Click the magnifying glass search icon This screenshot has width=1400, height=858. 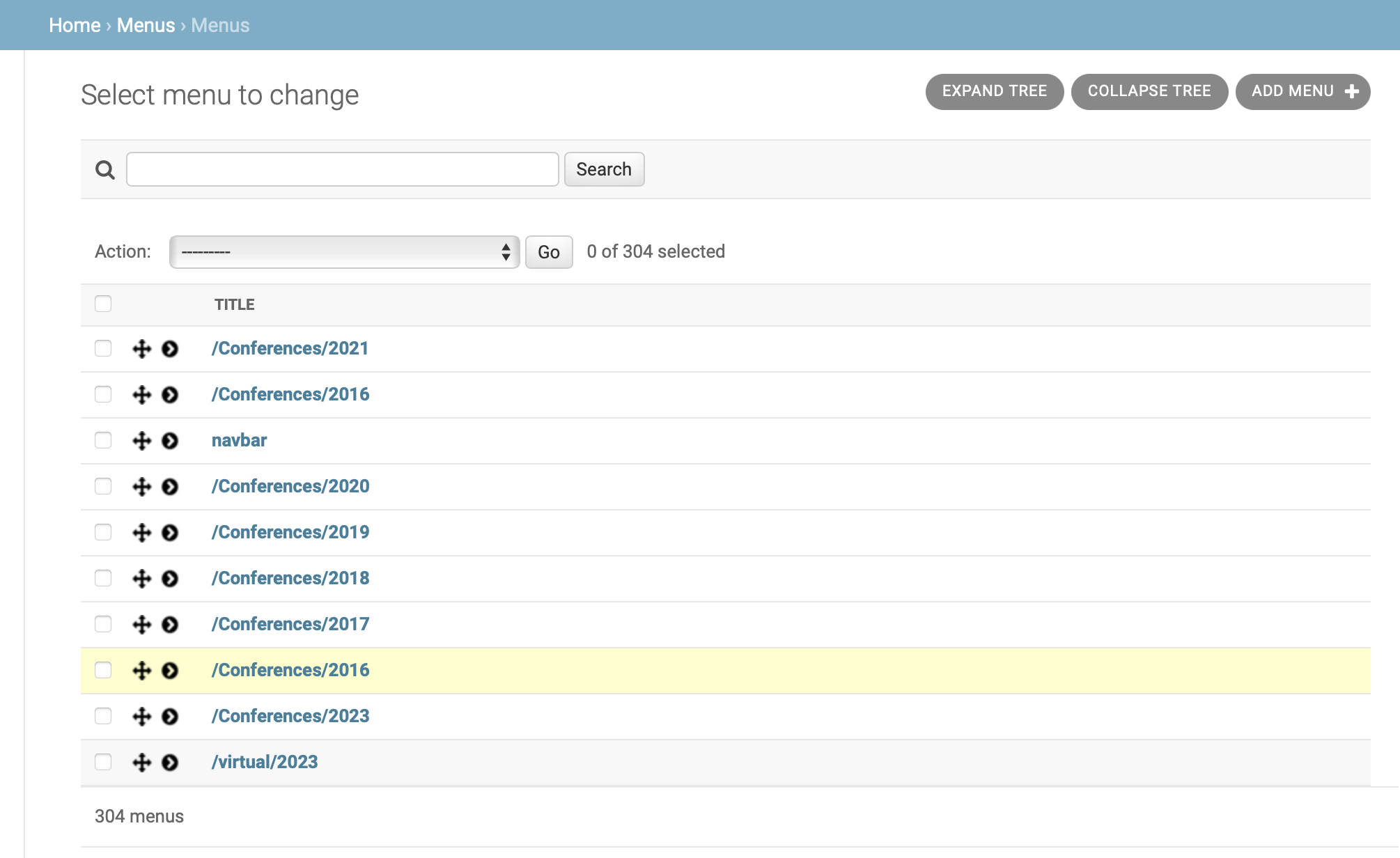coord(105,169)
